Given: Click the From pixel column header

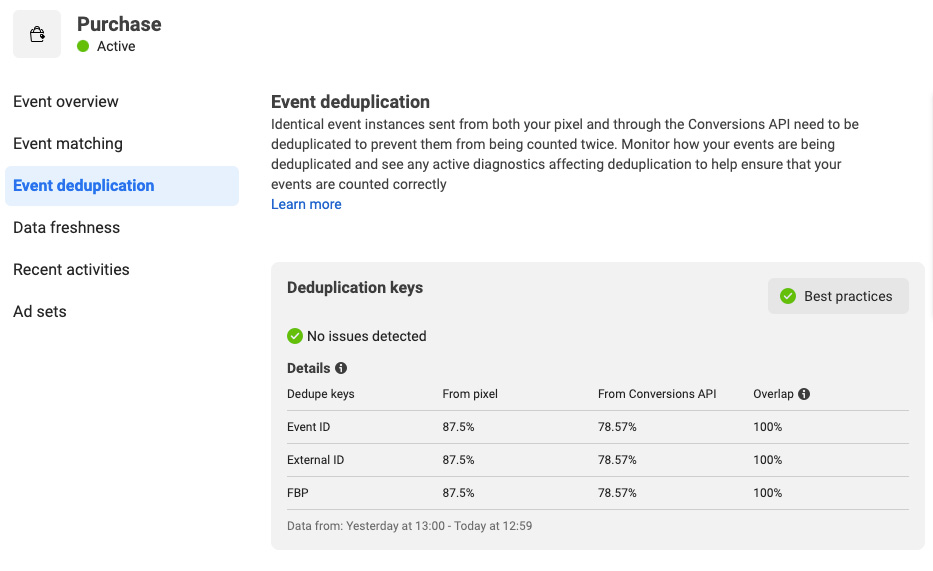Looking at the screenshot, I should pyautogui.click(x=469, y=394).
